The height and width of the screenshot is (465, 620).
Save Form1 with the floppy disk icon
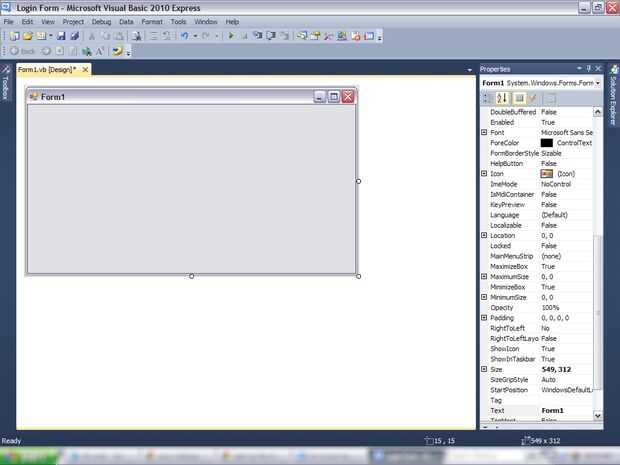[x=61, y=36]
